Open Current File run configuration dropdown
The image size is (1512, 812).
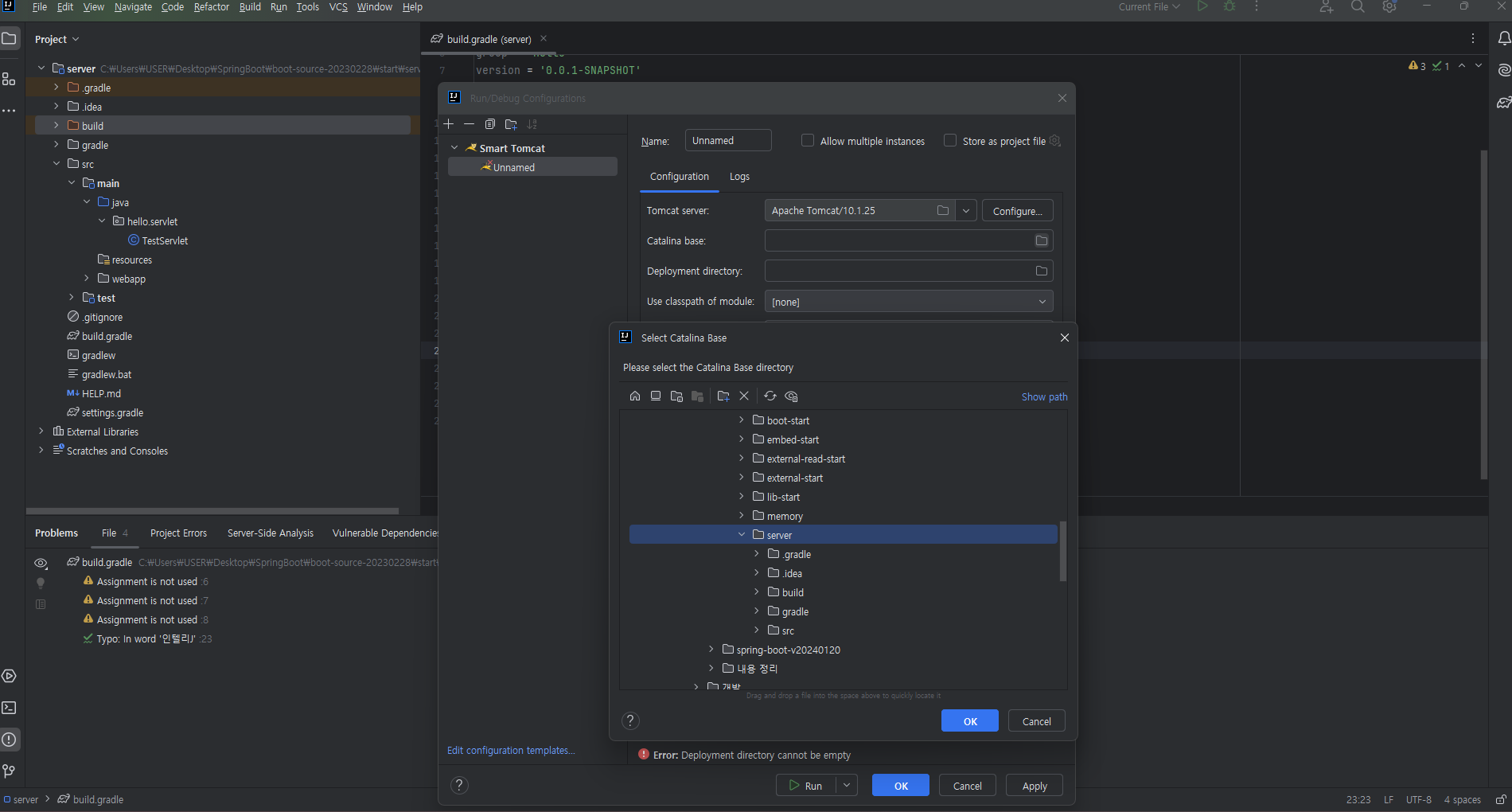coord(1149,7)
